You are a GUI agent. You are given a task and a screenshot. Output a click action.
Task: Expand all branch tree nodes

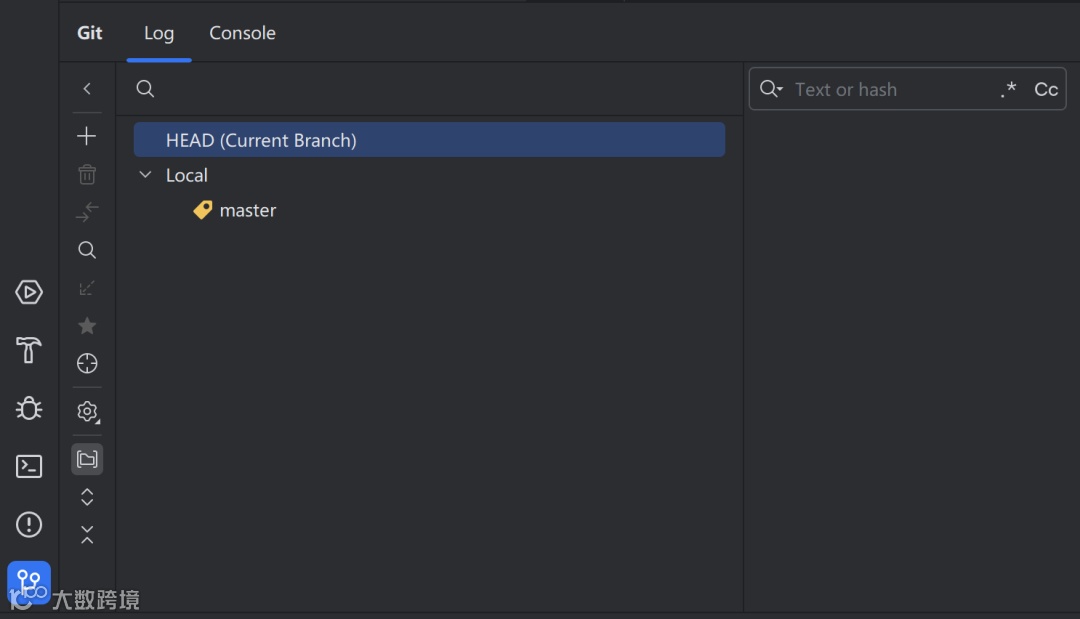click(x=87, y=497)
